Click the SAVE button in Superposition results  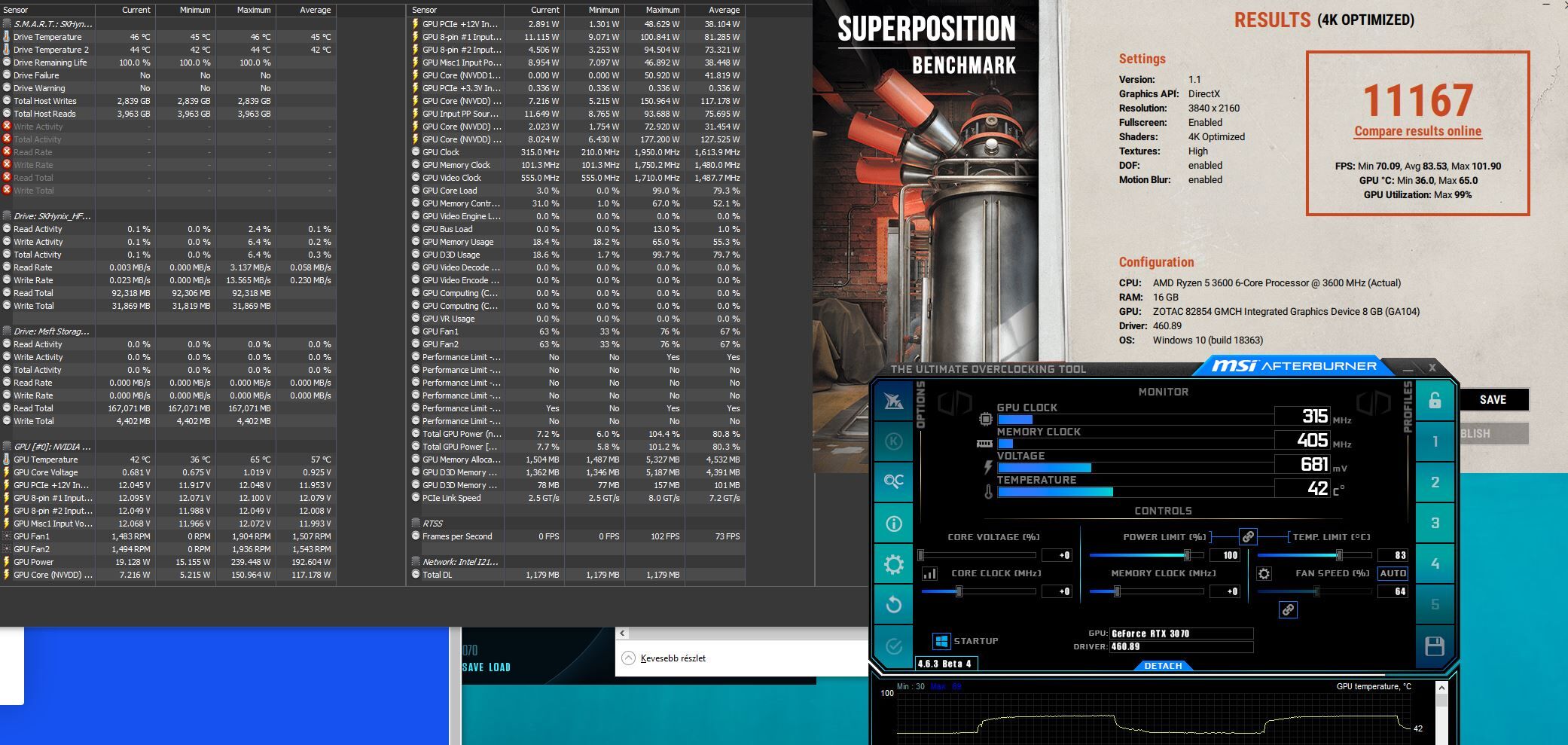pos(1493,400)
